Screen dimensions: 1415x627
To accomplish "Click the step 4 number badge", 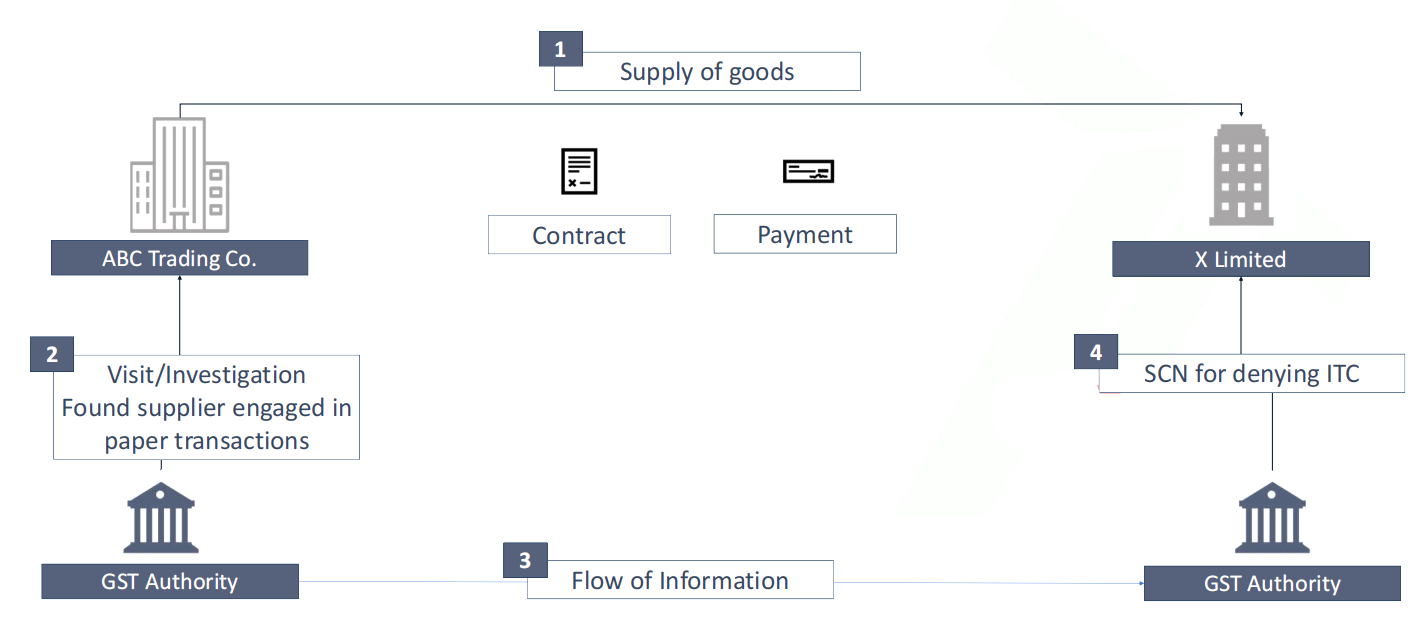I will coord(1096,352).
